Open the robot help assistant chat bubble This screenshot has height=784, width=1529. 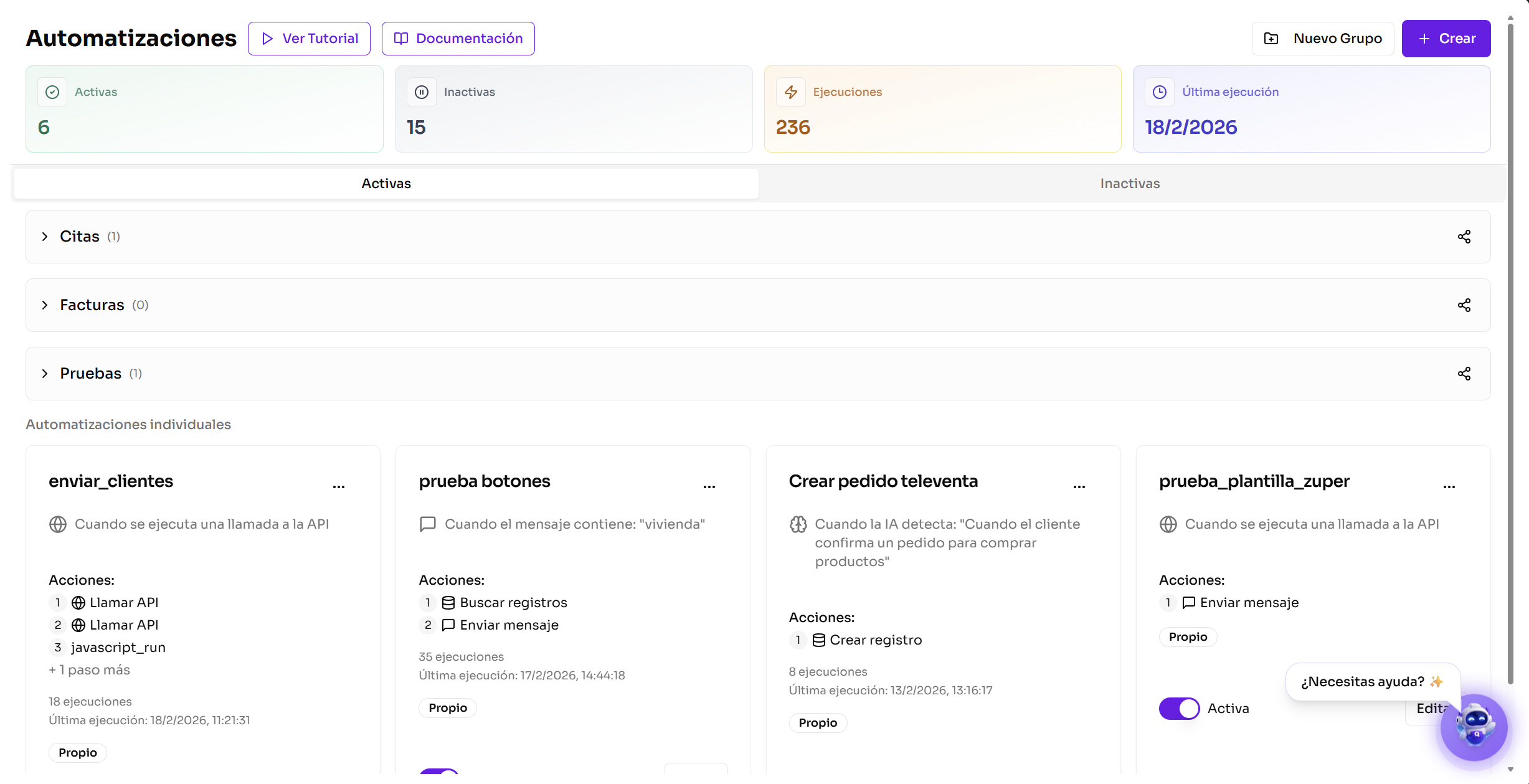point(1474,727)
